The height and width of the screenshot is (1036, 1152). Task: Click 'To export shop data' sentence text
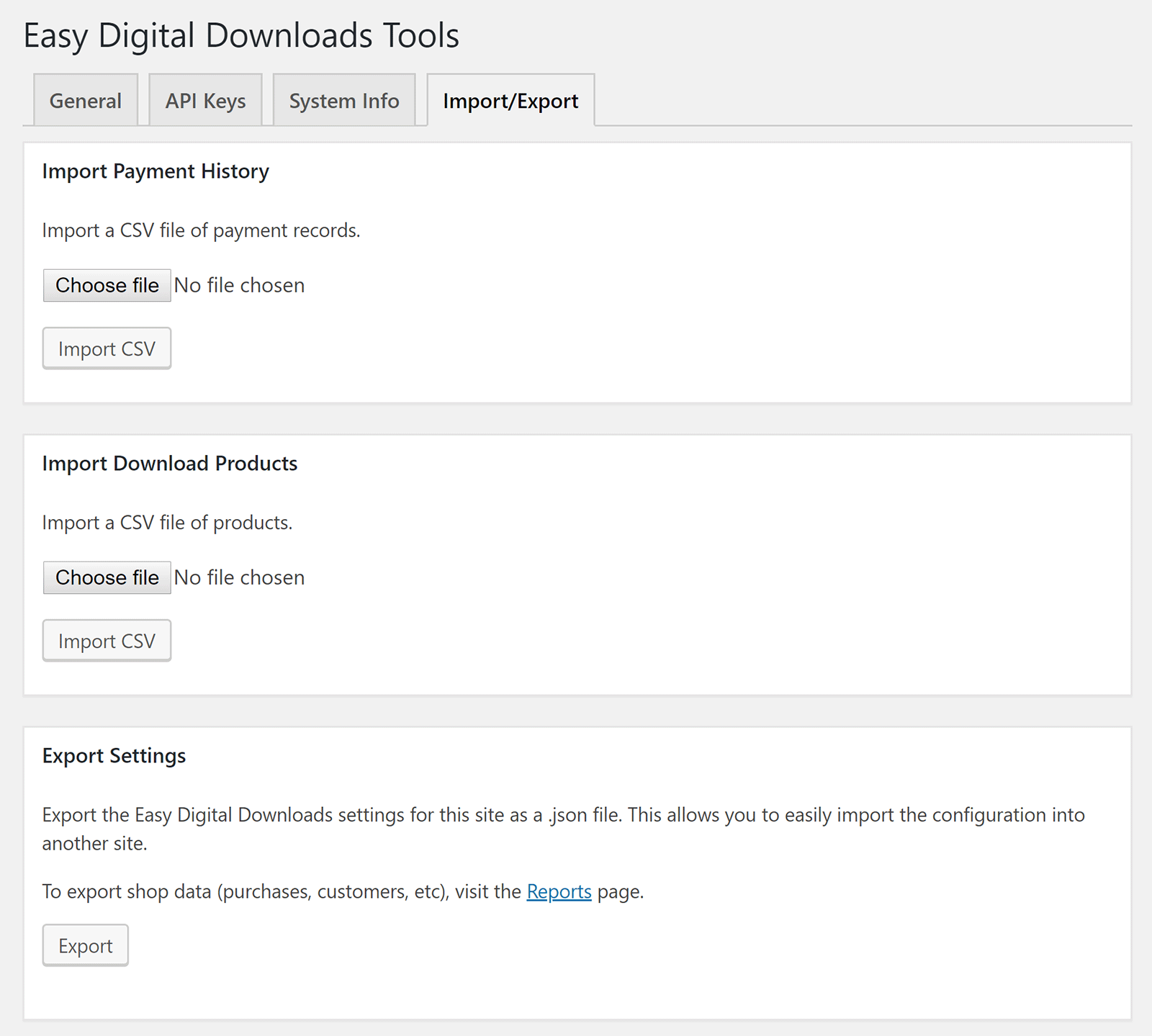pyautogui.click(x=343, y=891)
